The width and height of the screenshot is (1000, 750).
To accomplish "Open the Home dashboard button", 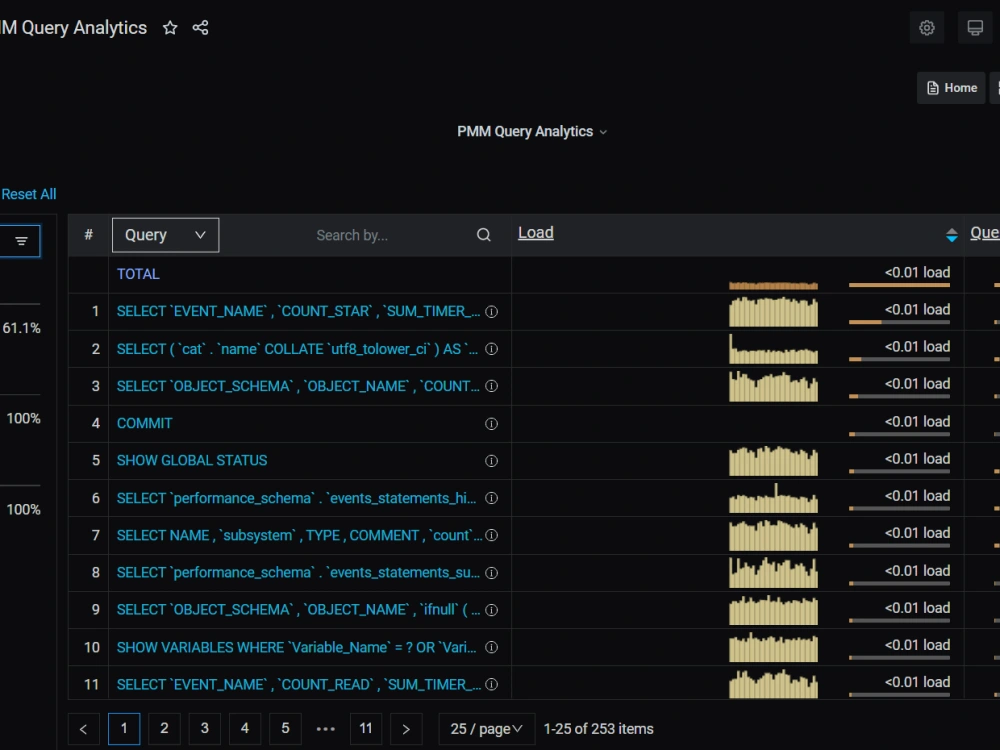I will point(952,87).
